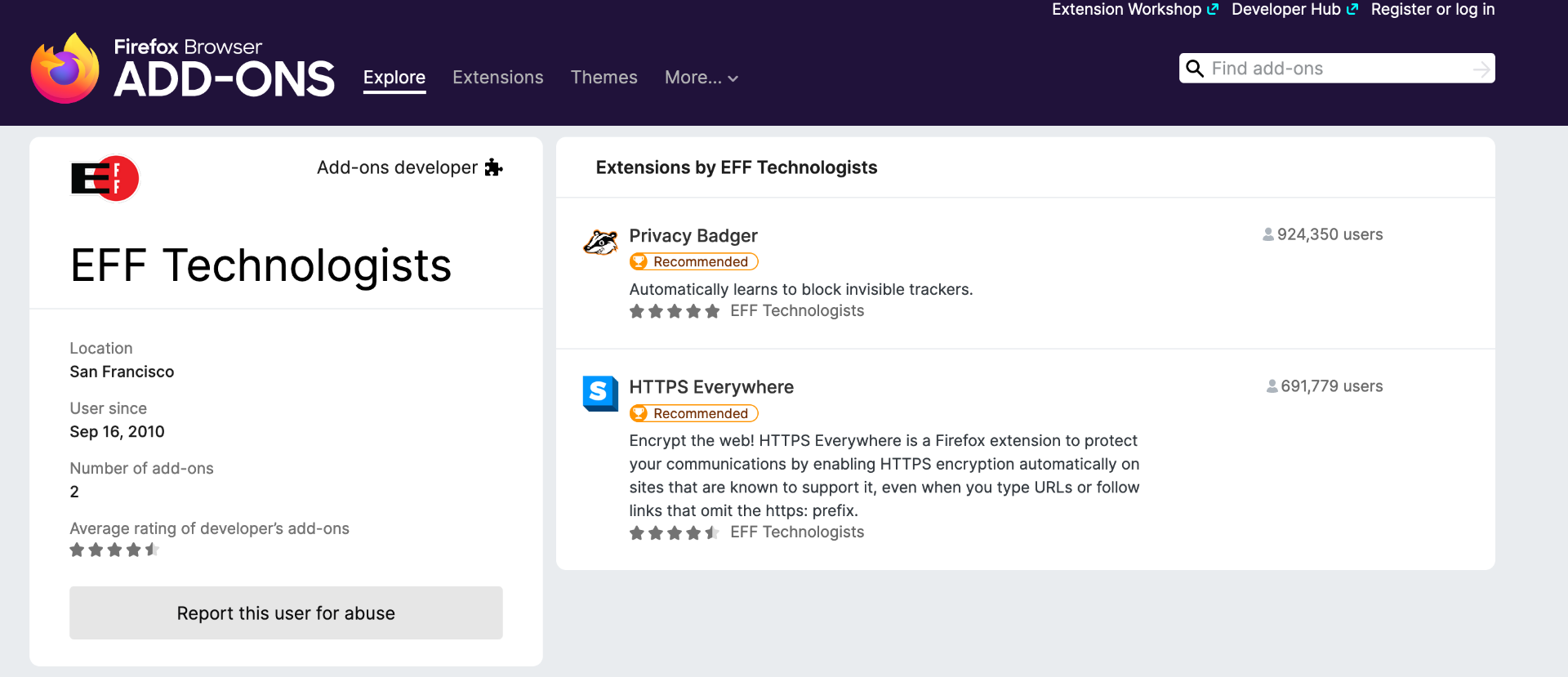The height and width of the screenshot is (677, 1568).
Task: Open the Privacy Badger extension title
Action: point(693,236)
